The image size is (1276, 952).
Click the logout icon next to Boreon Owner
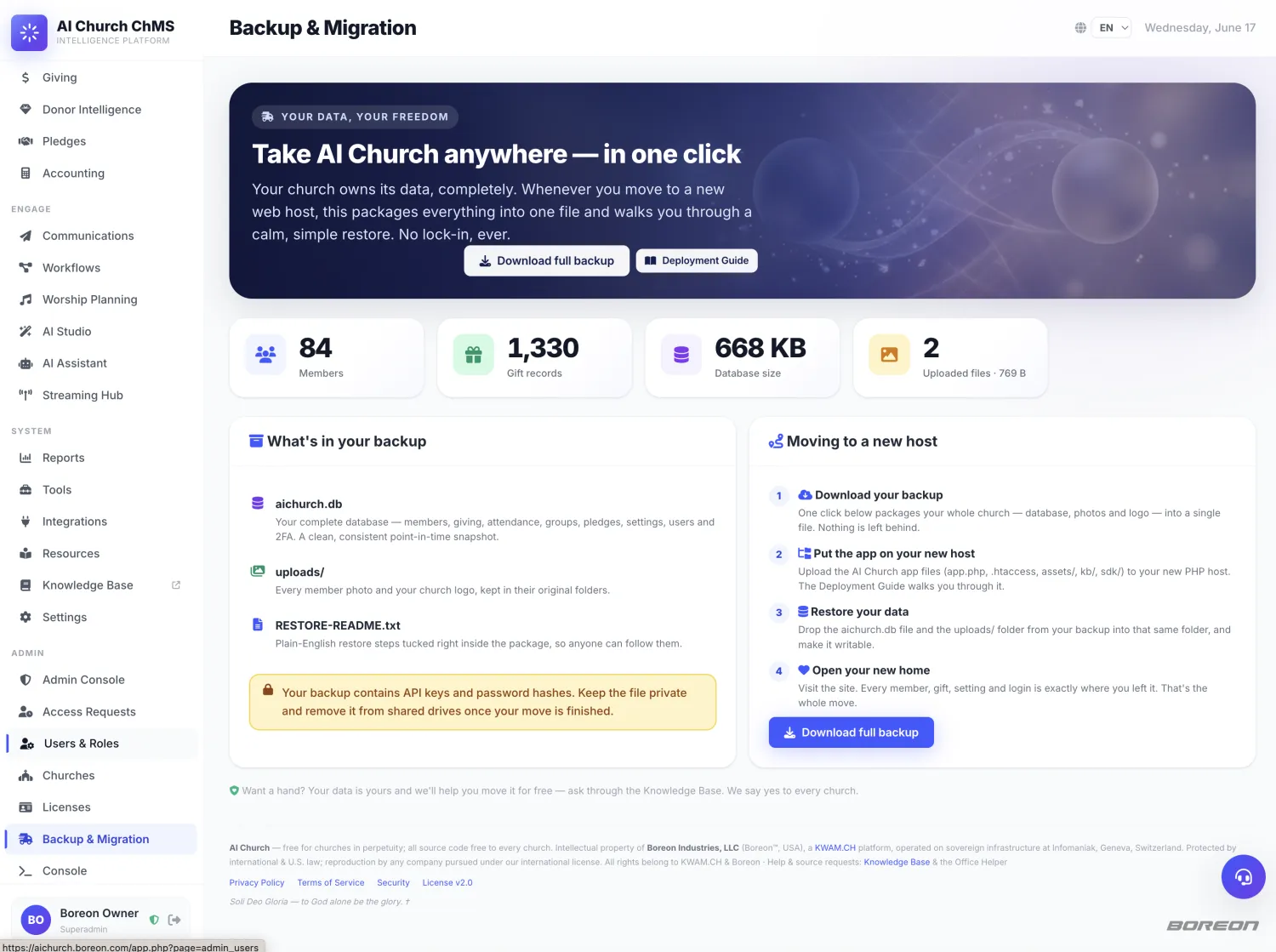(x=175, y=920)
